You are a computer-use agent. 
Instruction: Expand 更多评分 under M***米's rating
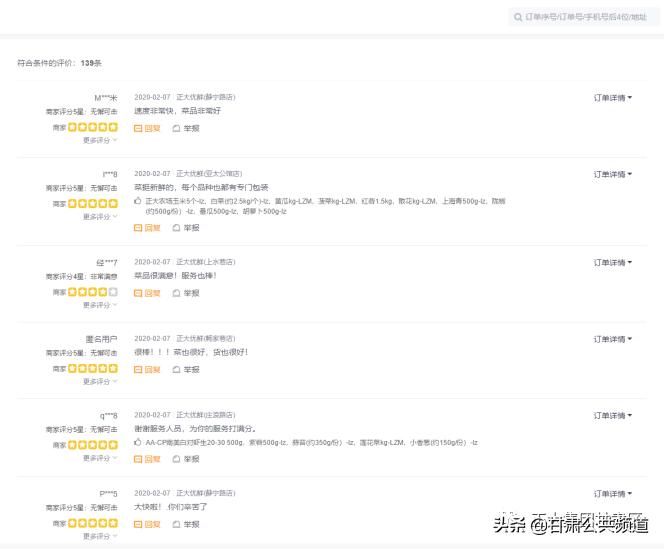click(100, 140)
